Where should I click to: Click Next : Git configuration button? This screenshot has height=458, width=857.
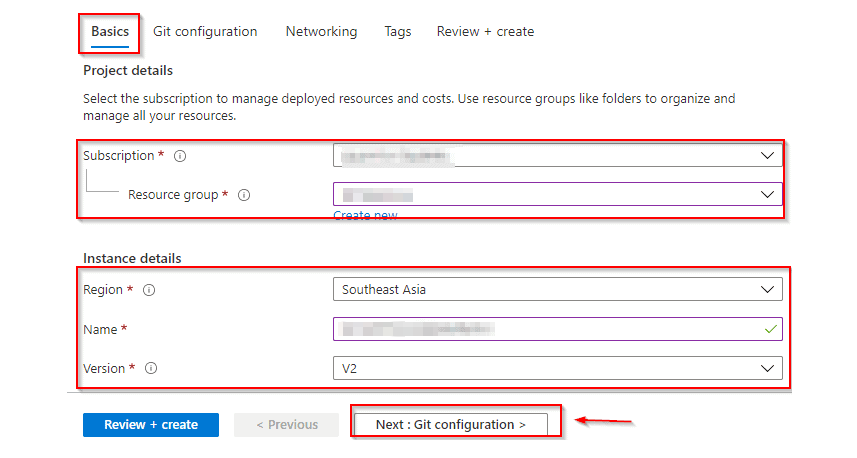point(451,425)
